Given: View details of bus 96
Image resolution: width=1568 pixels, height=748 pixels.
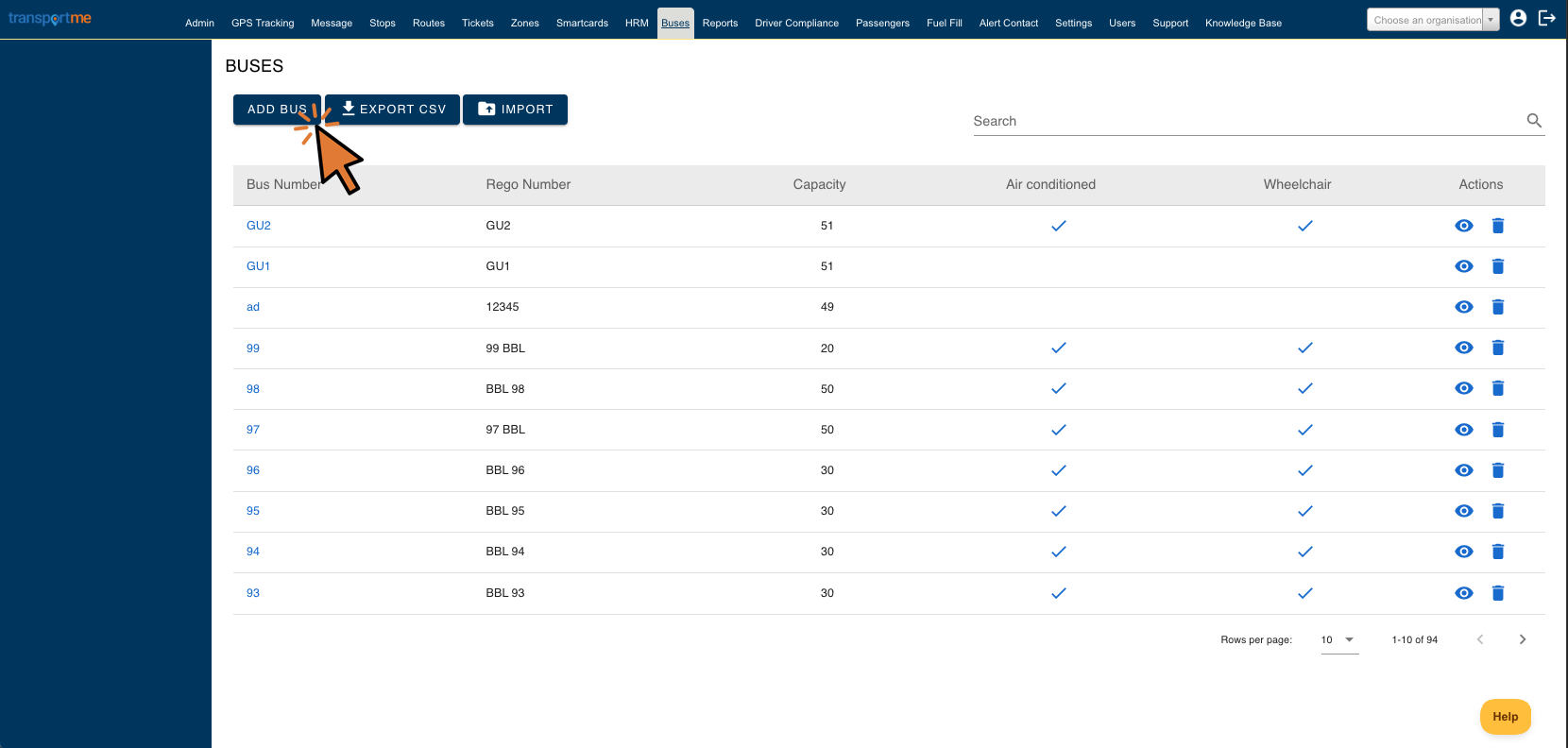Looking at the screenshot, I should point(1464,470).
